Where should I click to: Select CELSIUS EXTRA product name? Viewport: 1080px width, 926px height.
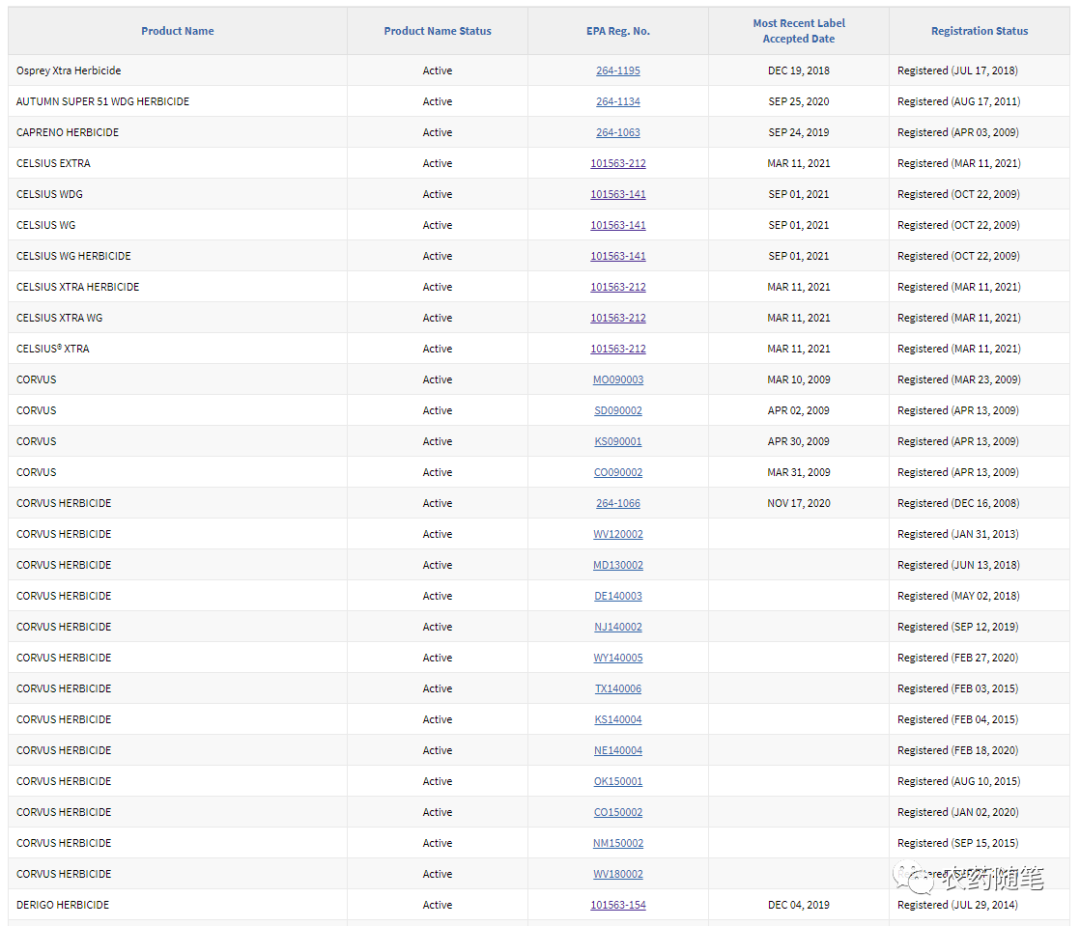53,163
